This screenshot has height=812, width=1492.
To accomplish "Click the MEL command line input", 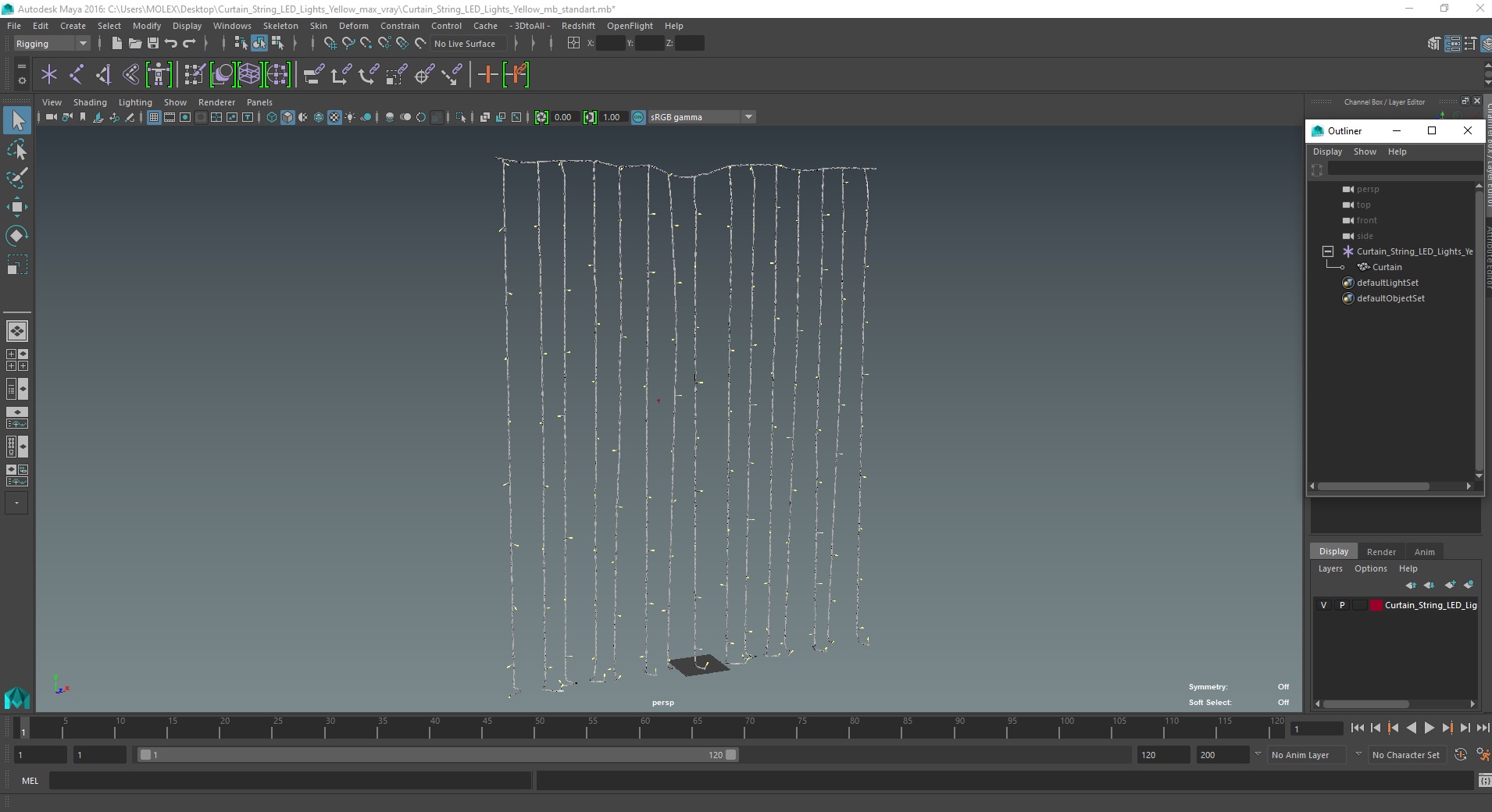I will (291, 781).
